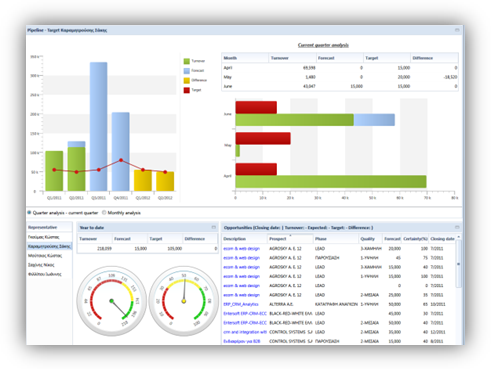Open the first ecom & web design opportunity link

click(x=241, y=249)
